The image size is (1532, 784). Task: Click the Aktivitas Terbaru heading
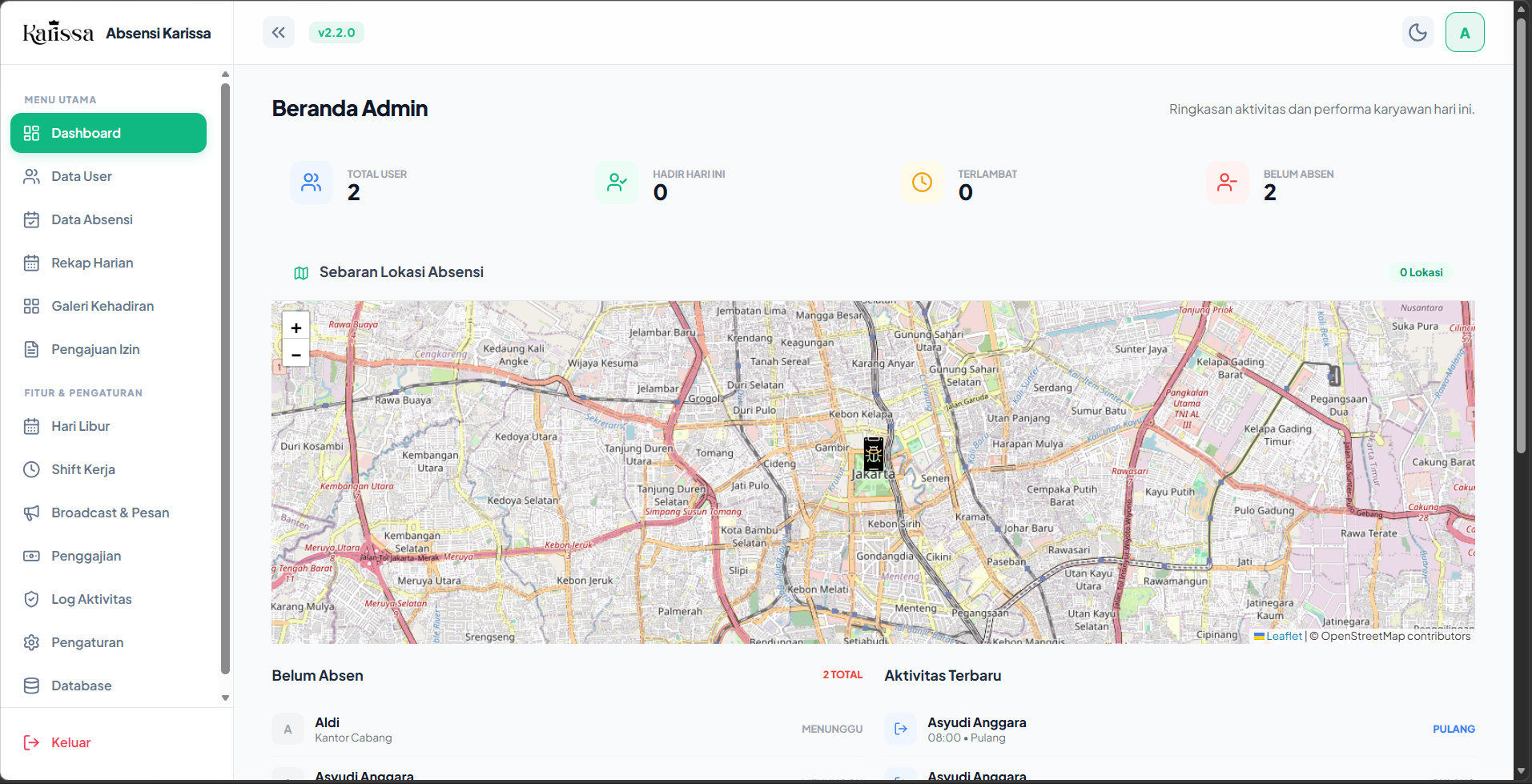(x=943, y=675)
